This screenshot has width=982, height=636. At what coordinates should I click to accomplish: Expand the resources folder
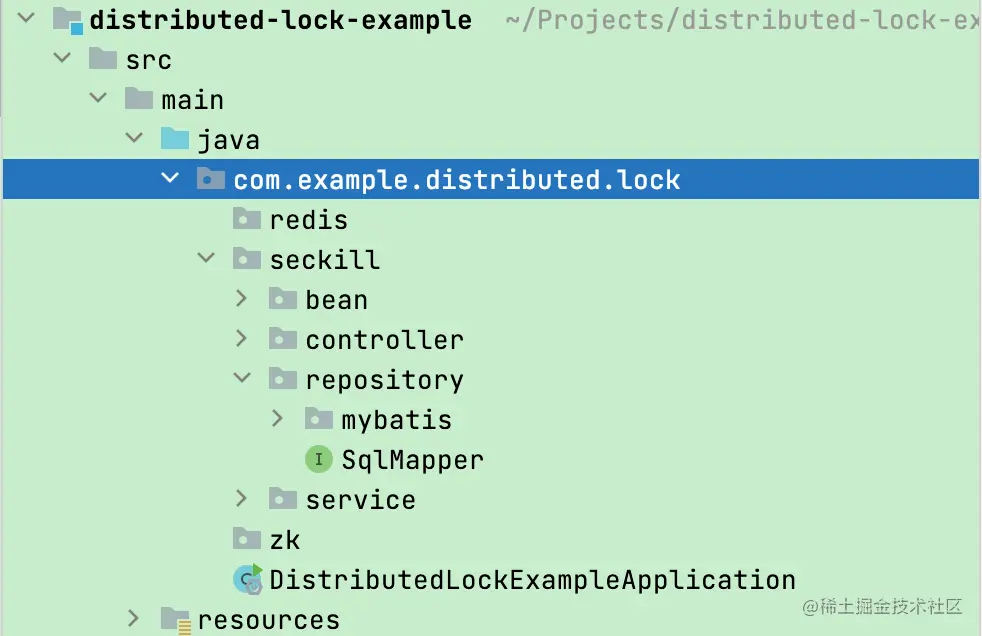tap(133, 618)
